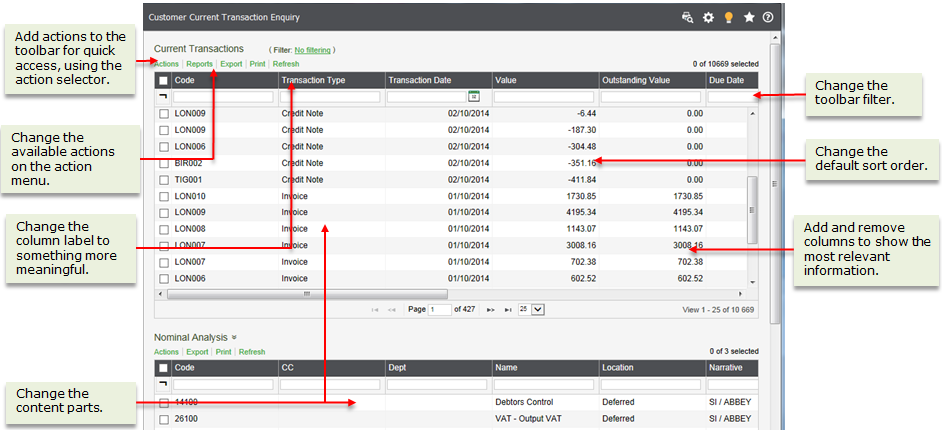Tick the checkbox for nominal code 26100

tap(163, 419)
